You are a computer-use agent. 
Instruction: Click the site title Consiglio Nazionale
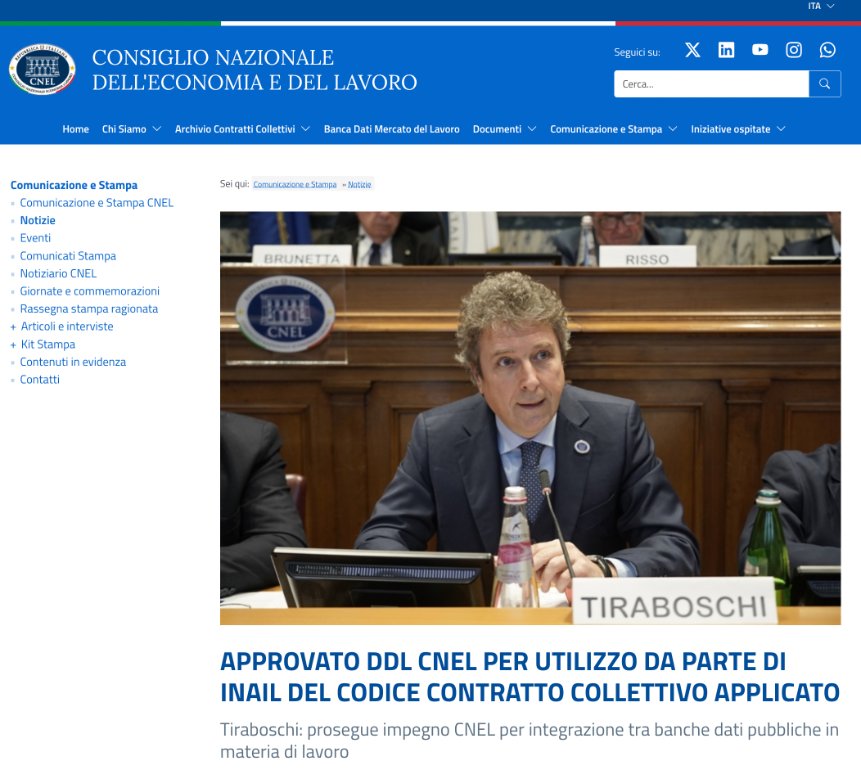coord(254,70)
